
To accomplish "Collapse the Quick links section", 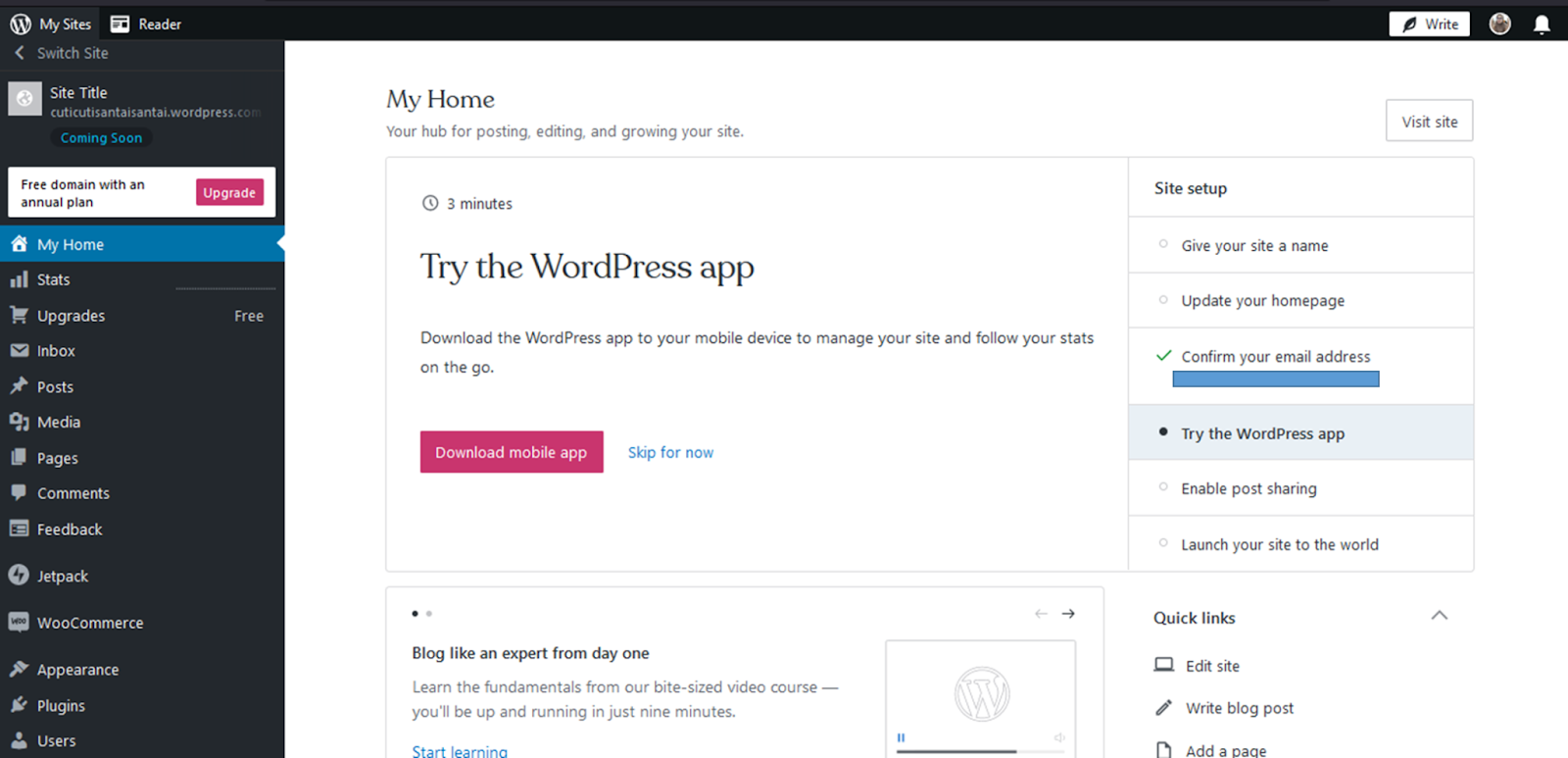I will coord(1439,616).
